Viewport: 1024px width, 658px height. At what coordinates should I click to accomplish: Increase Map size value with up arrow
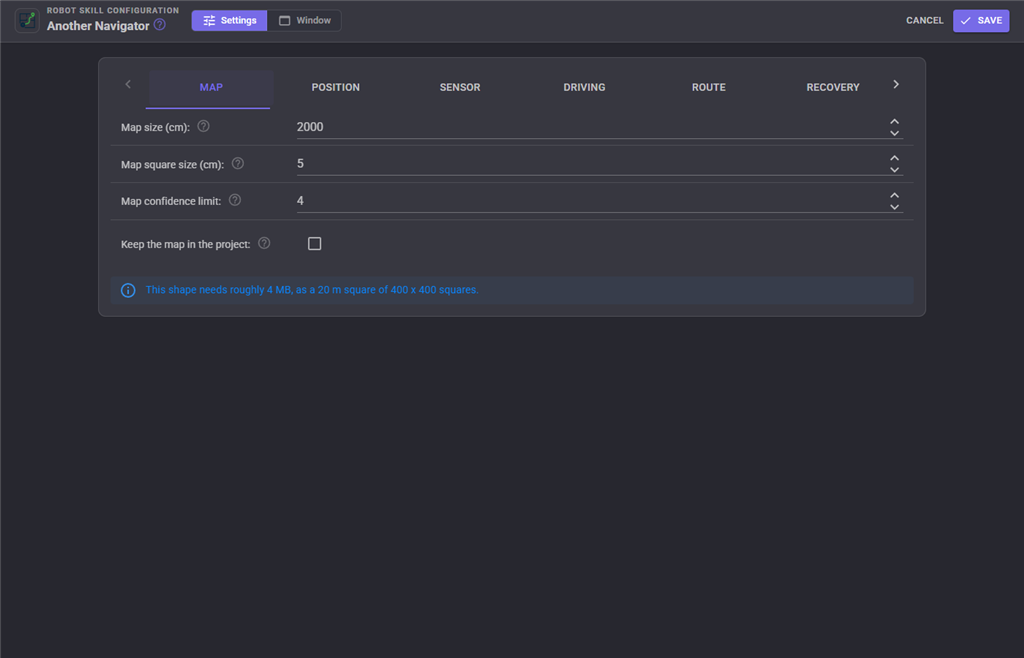coord(895,121)
